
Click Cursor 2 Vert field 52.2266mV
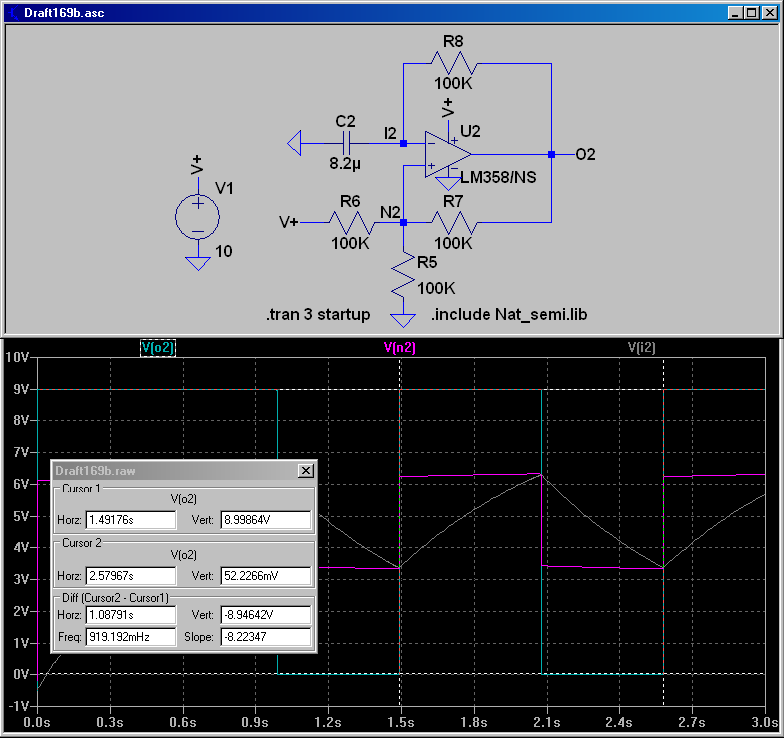(x=266, y=576)
